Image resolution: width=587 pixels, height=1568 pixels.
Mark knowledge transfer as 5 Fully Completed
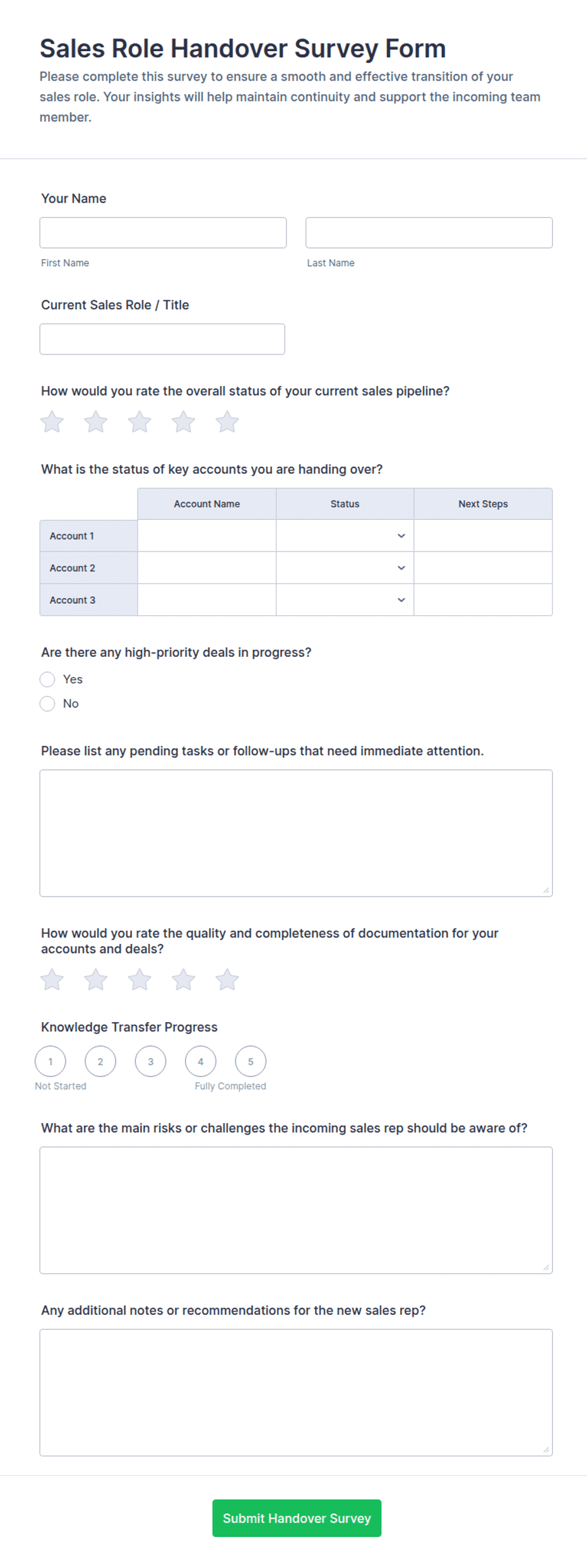(x=251, y=1061)
